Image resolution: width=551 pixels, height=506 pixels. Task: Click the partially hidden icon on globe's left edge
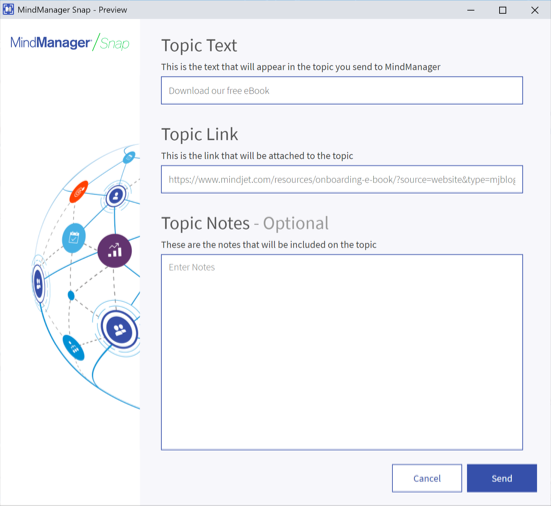(x=38, y=284)
